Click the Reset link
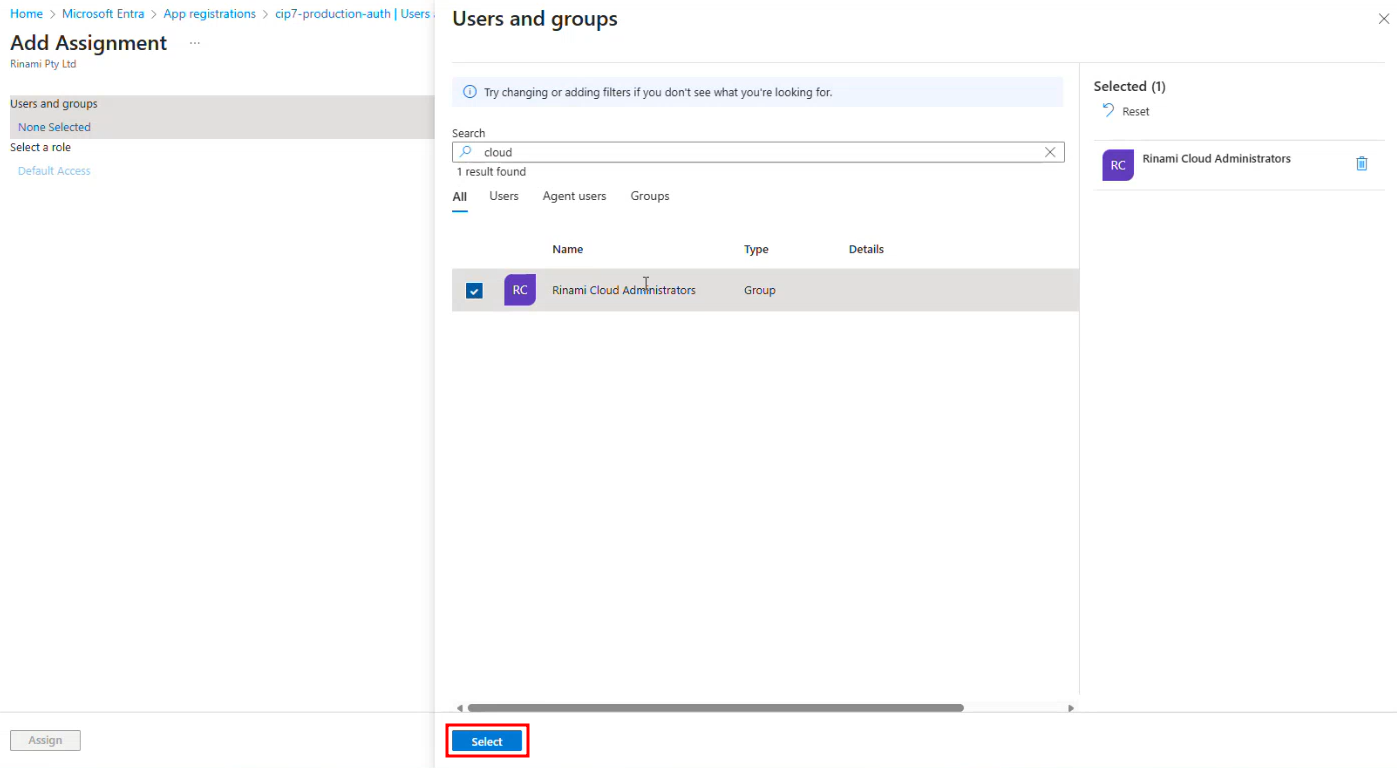 (x=1136, y=112)
